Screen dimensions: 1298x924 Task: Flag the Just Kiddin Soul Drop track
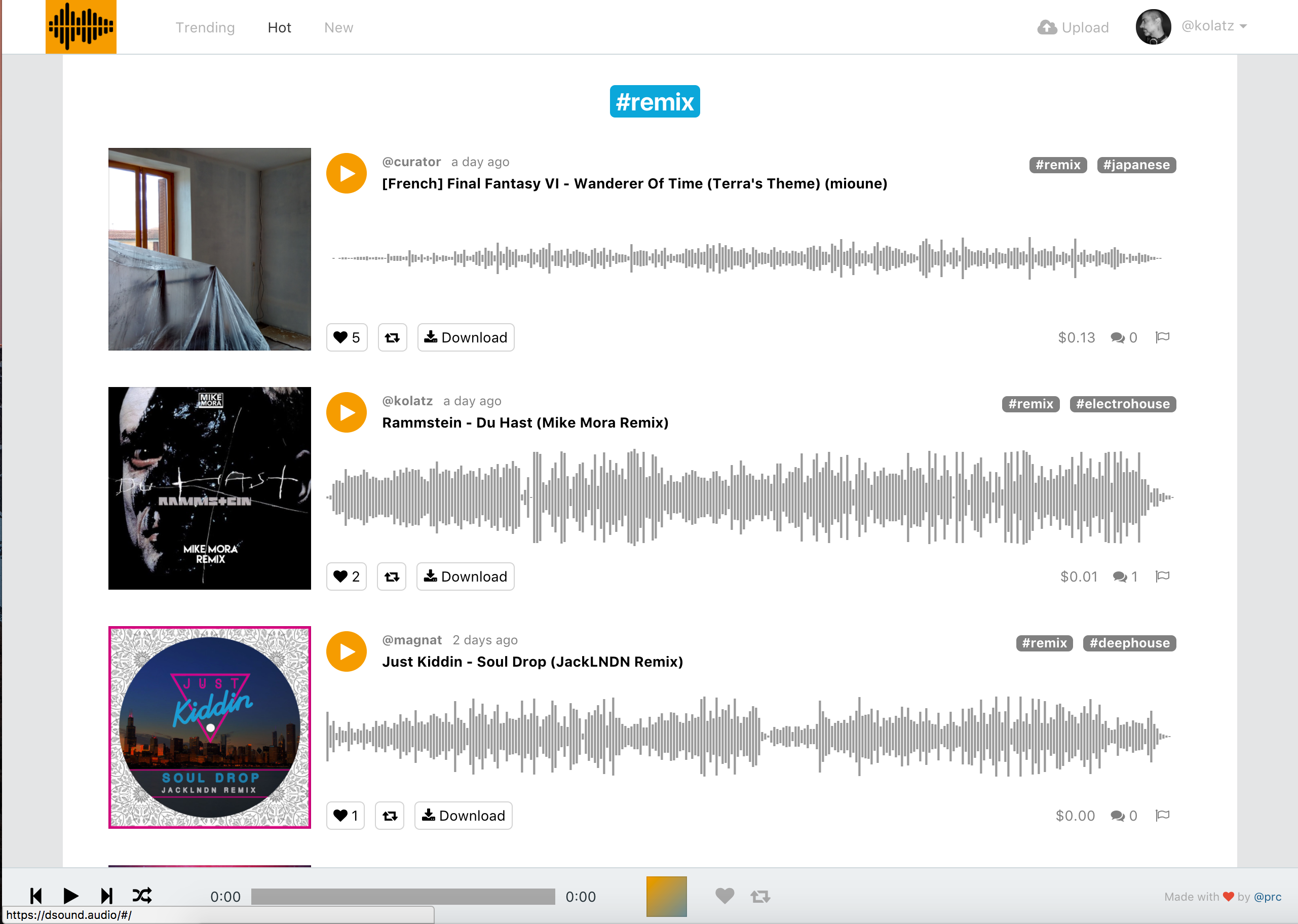1163,815
